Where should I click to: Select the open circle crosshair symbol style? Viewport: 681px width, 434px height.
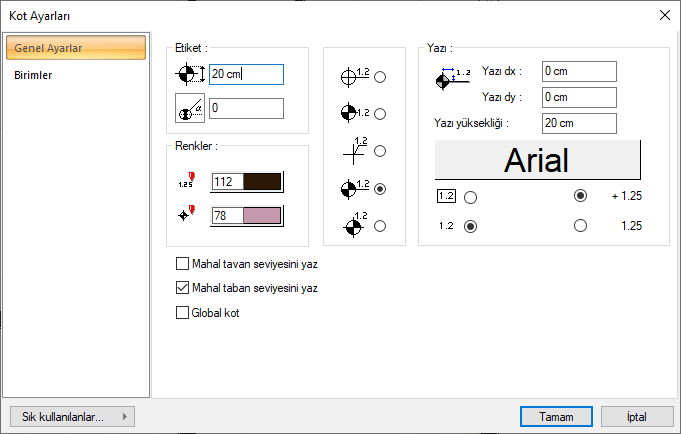click(x=380, y=77)
